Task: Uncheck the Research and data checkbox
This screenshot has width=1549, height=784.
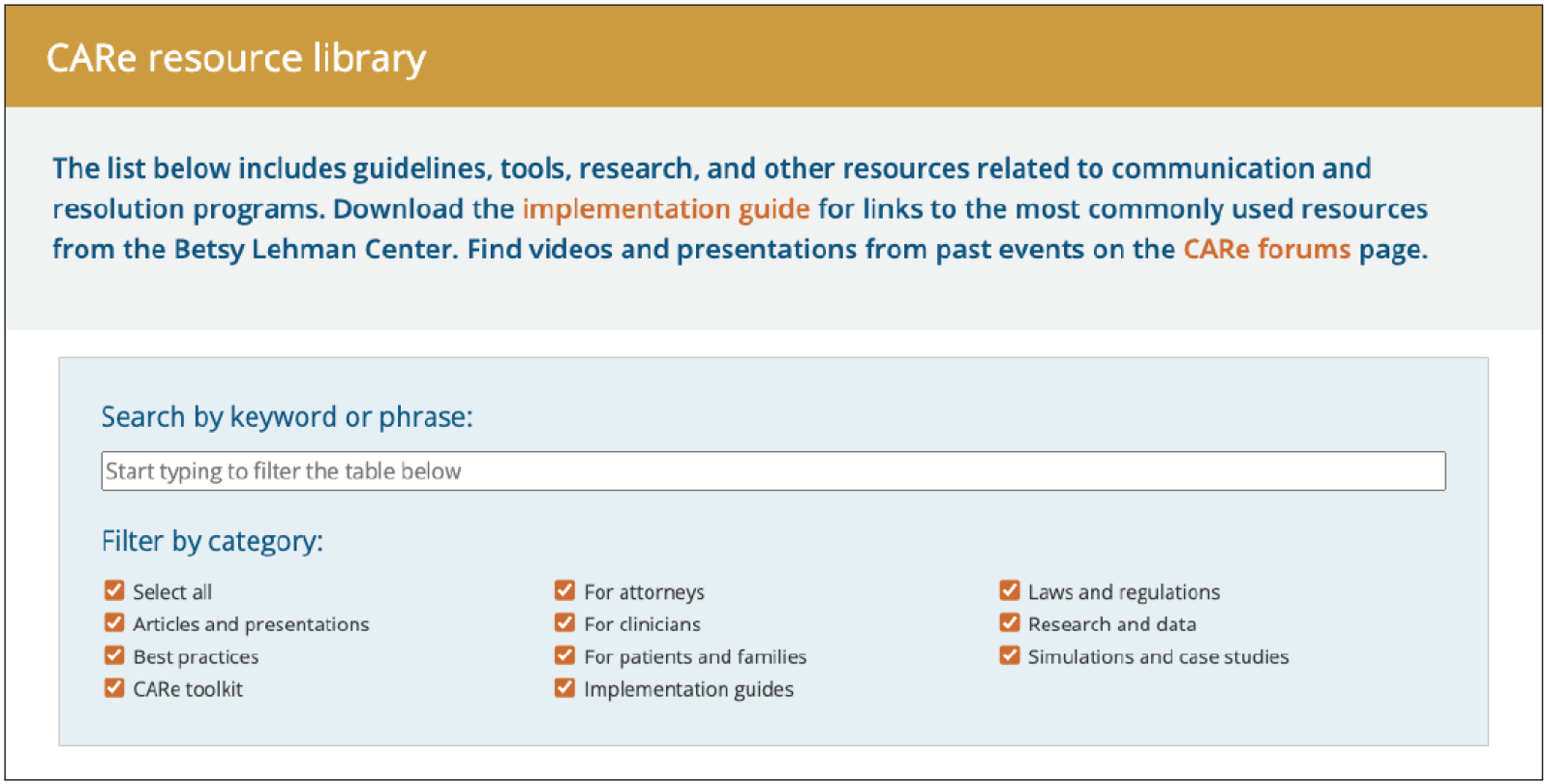Action: click(1010, 622)
